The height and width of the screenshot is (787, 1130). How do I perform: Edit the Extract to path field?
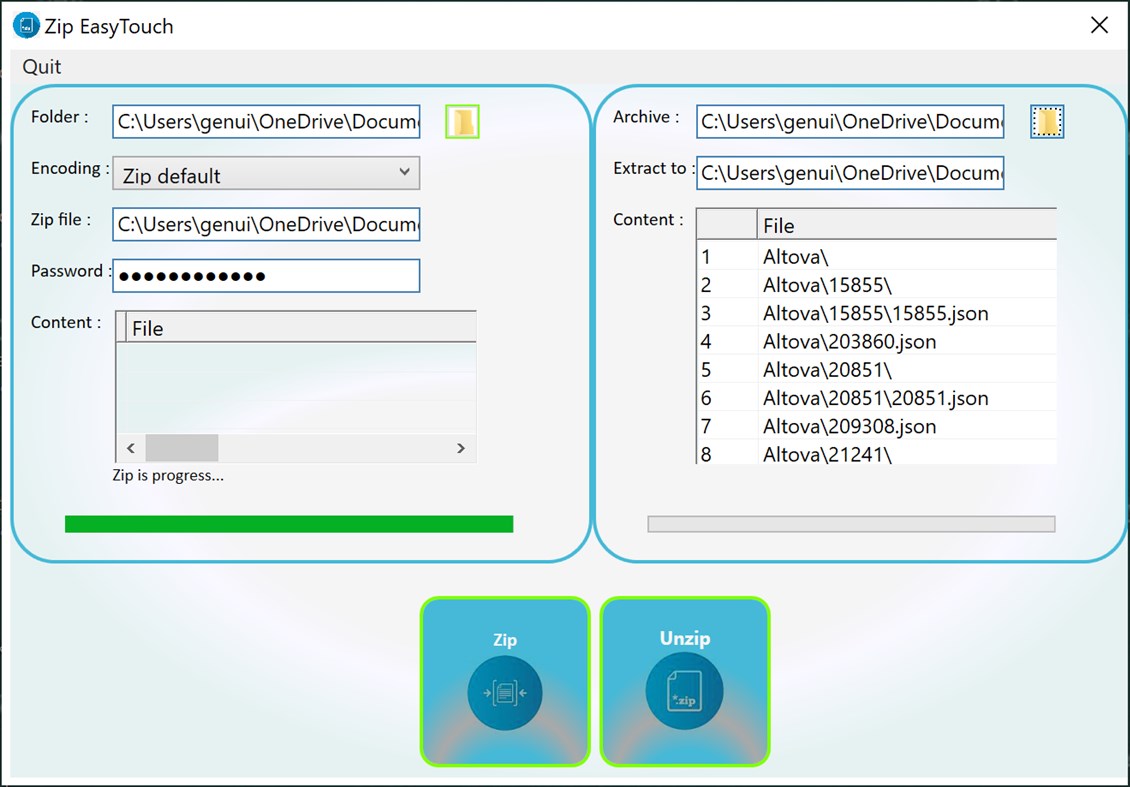pos(849,172)
